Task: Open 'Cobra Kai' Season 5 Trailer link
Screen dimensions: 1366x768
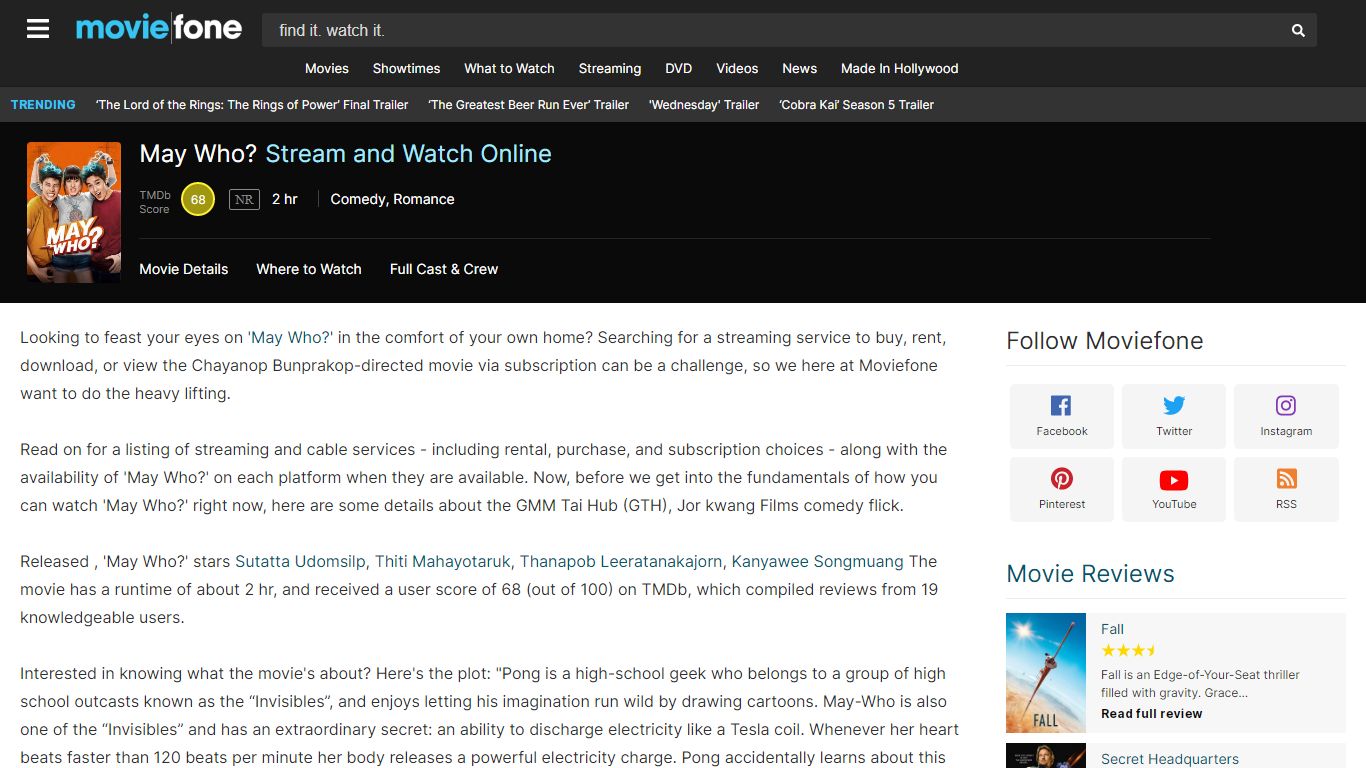Action: click(x=856, y=105)
